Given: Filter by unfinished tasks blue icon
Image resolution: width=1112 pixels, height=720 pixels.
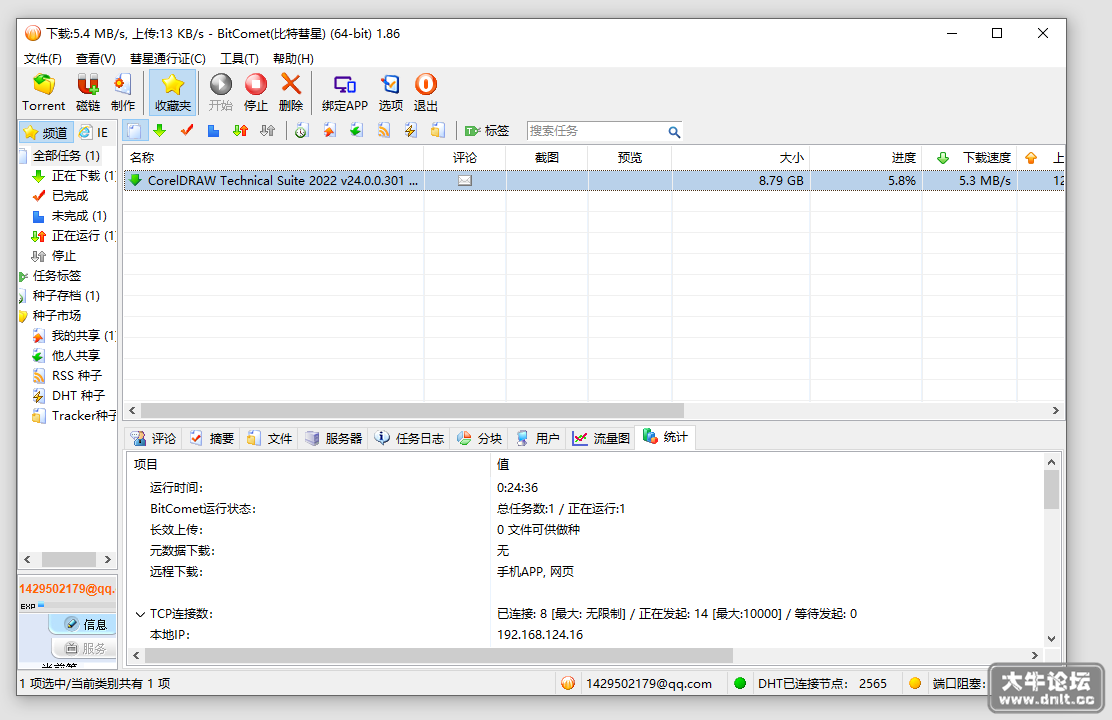Looking at the screenshot, I should [x=213, y=131].
